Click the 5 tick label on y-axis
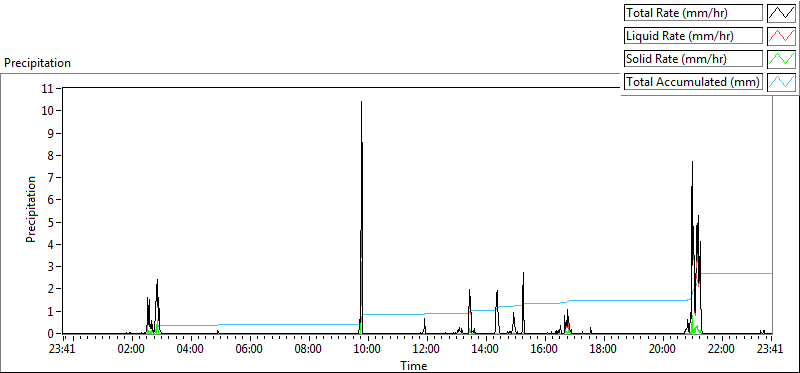 [52, 222]
